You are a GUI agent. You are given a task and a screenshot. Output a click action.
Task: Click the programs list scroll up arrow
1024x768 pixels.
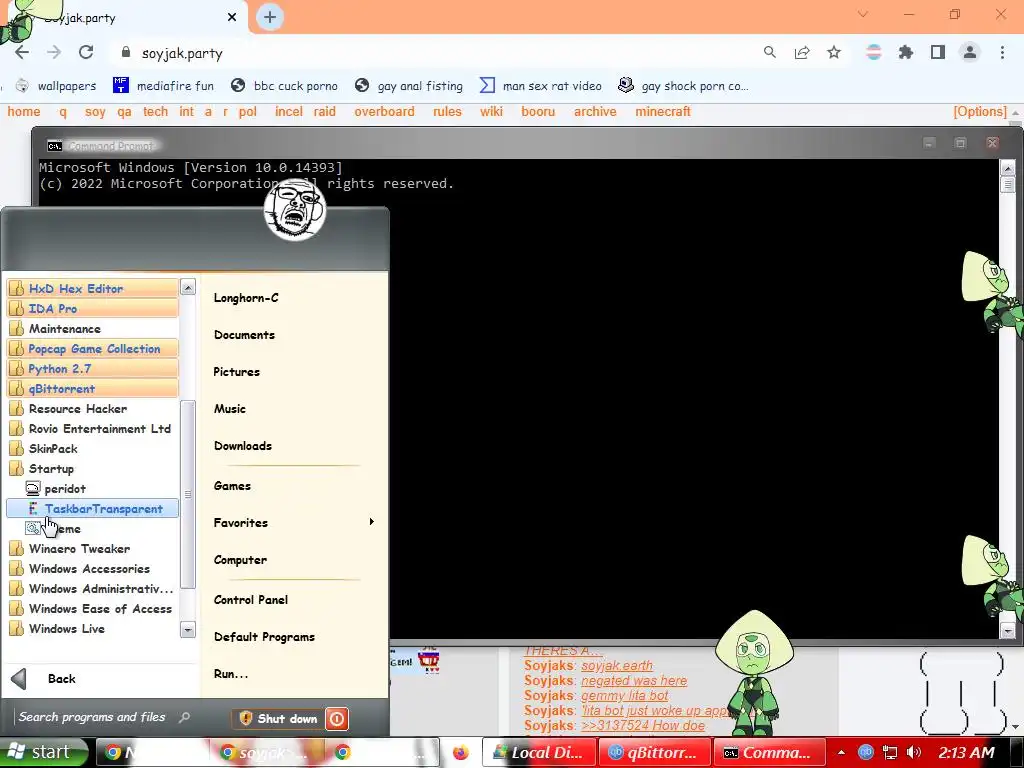point(187,287)
